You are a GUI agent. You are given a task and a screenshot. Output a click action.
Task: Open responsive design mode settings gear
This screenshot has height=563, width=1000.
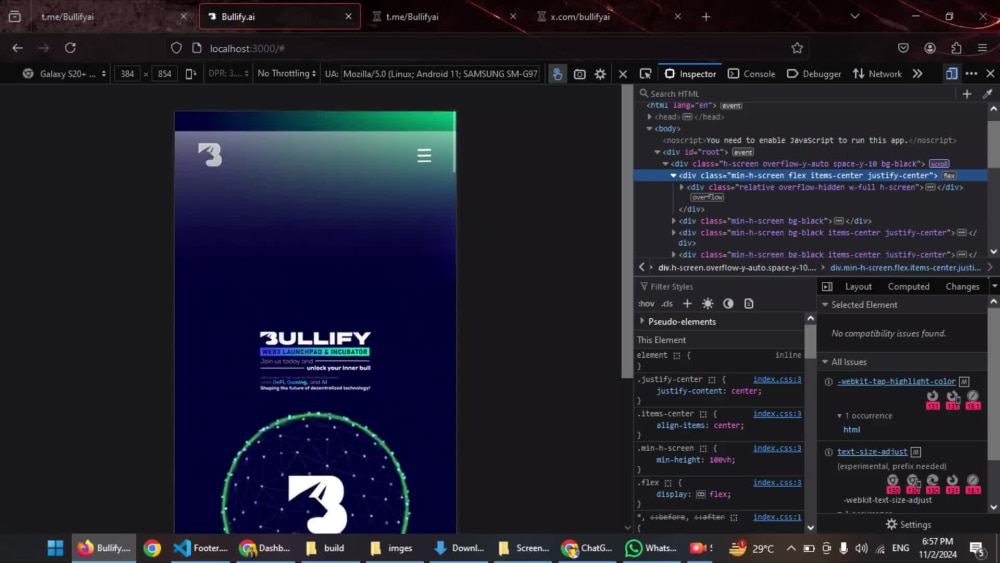pos(600,74)
